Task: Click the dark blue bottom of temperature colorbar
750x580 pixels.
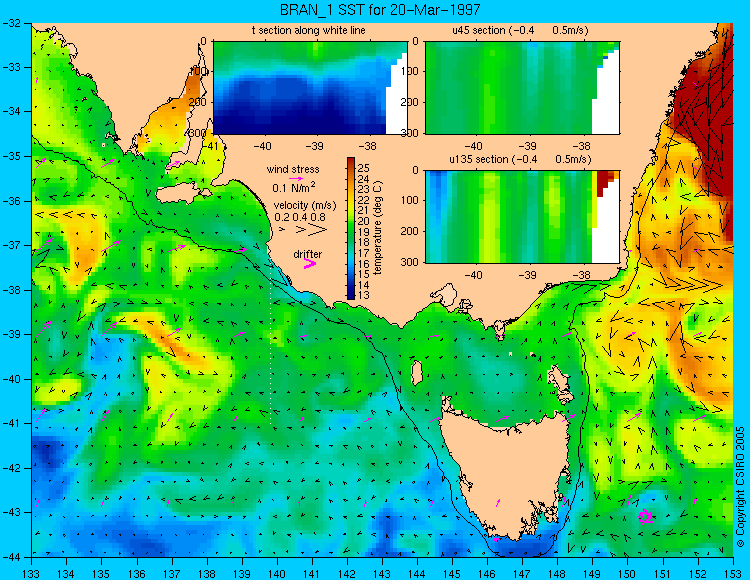Action: (x=351, y=295)
